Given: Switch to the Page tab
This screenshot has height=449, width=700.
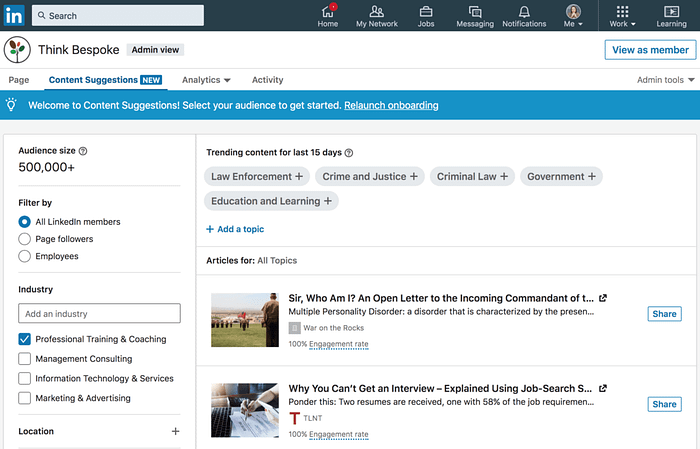Looking at the screenshot, I should 19,80.
